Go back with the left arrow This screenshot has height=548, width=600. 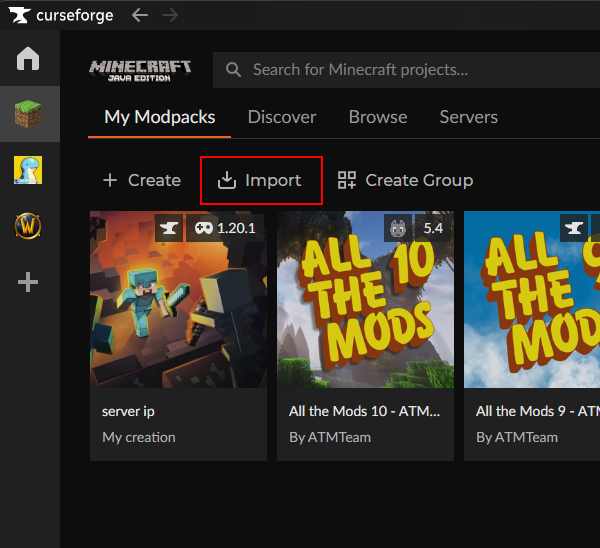140,15
